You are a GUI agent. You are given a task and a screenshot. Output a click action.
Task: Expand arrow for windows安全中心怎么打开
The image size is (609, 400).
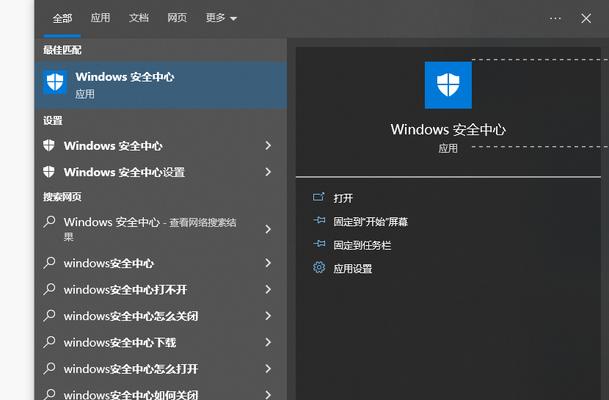[x=268, y=369]
